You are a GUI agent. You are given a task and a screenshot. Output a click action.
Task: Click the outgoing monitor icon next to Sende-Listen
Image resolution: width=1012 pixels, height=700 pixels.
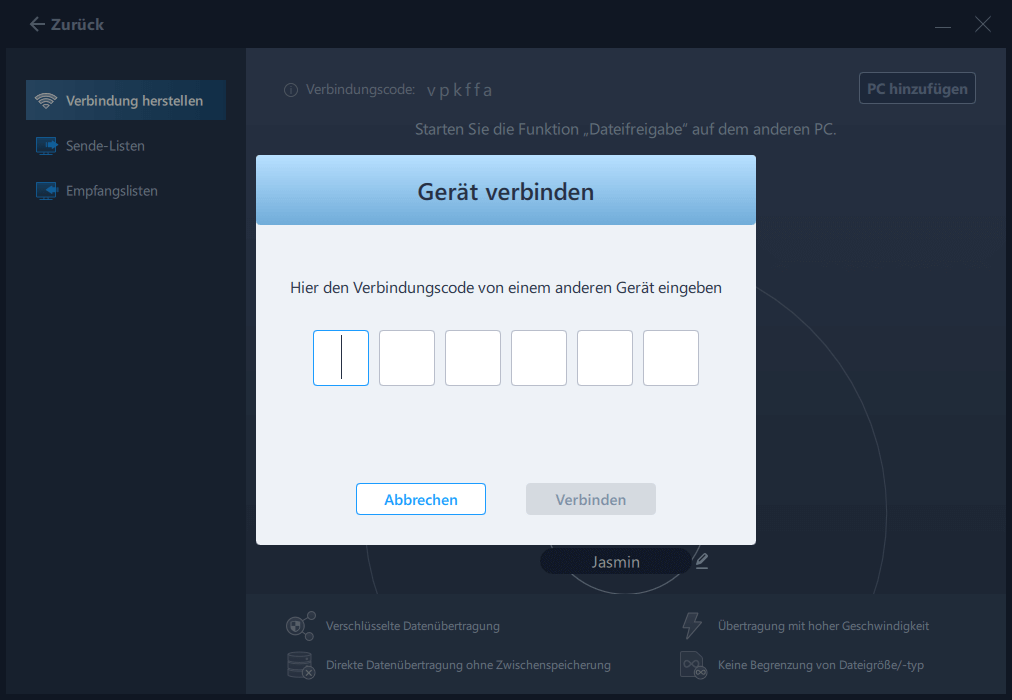point(47,145)
